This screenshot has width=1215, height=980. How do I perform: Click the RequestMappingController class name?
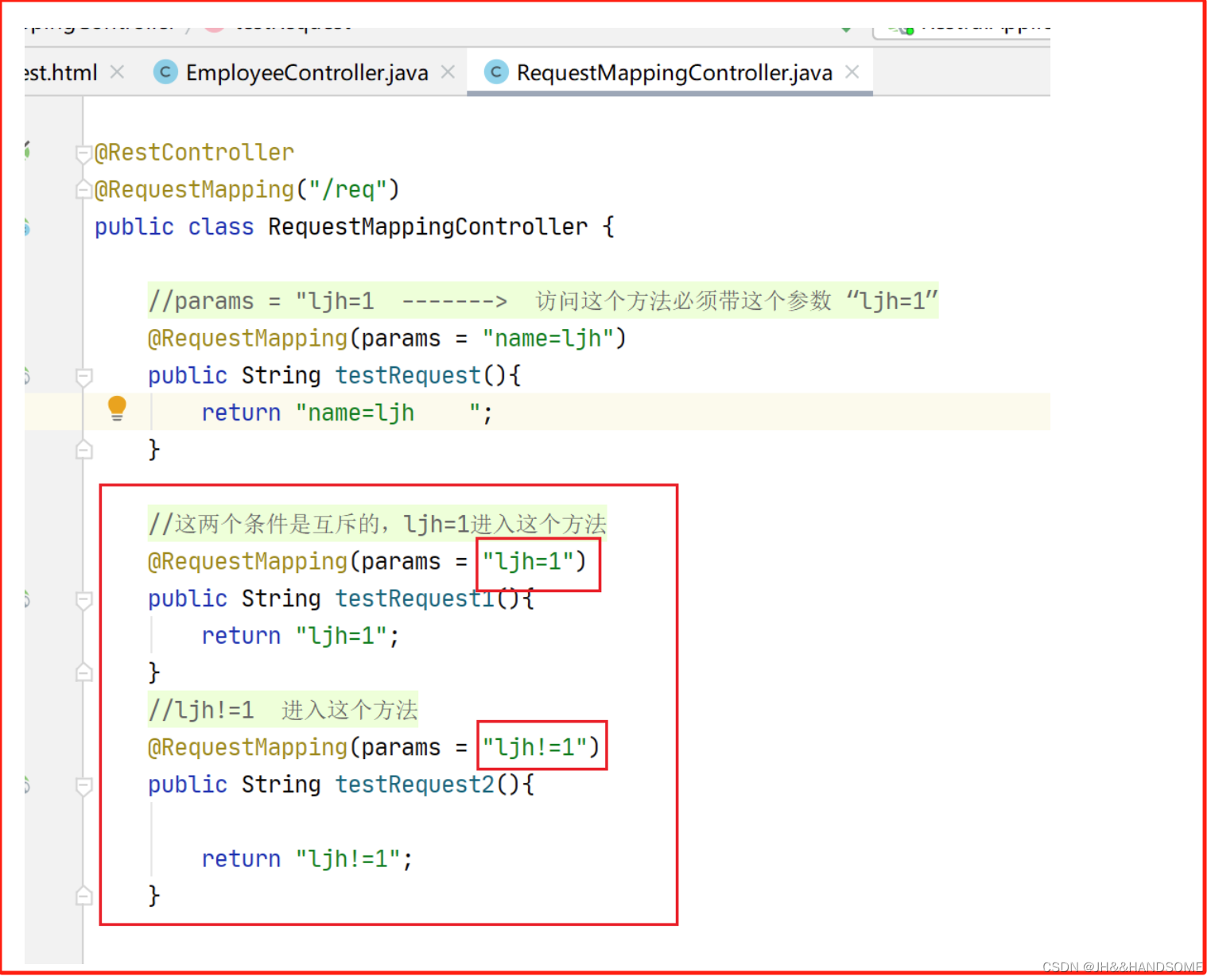coord(428,227)
